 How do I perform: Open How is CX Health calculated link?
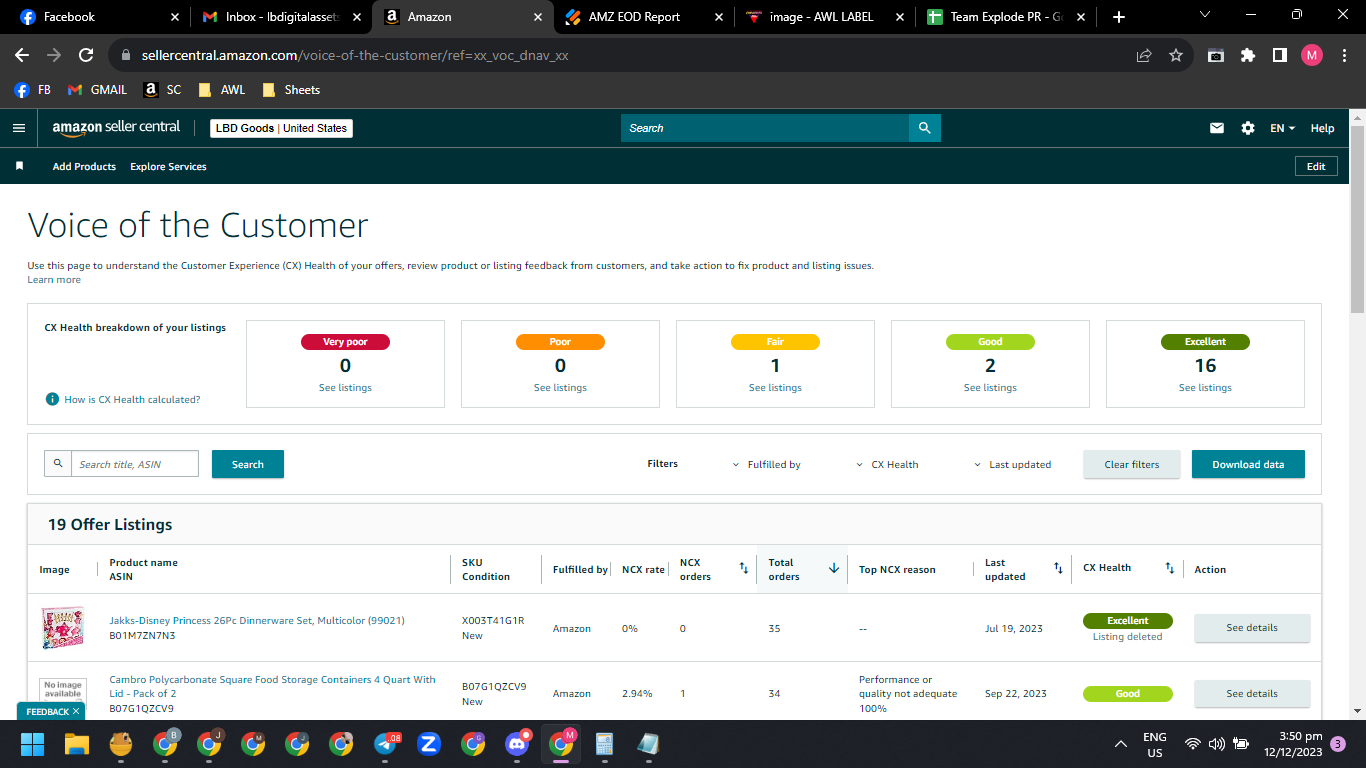pos(132,399)
